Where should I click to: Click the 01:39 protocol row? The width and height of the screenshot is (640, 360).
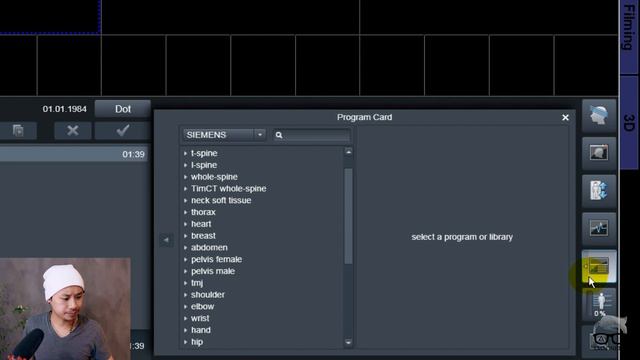pyautogui.click(x=73, y=154)
